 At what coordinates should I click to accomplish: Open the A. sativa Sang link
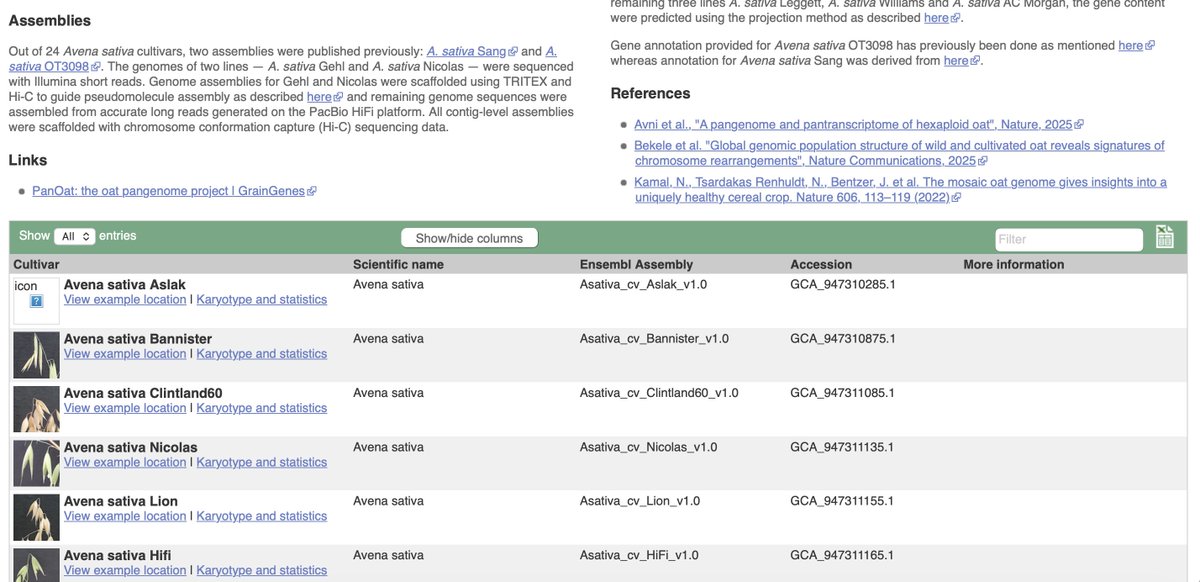click(472, 51)
